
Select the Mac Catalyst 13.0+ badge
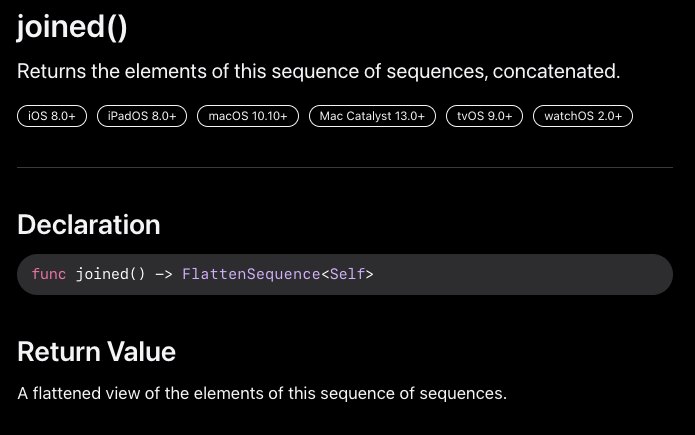[372, 117]
